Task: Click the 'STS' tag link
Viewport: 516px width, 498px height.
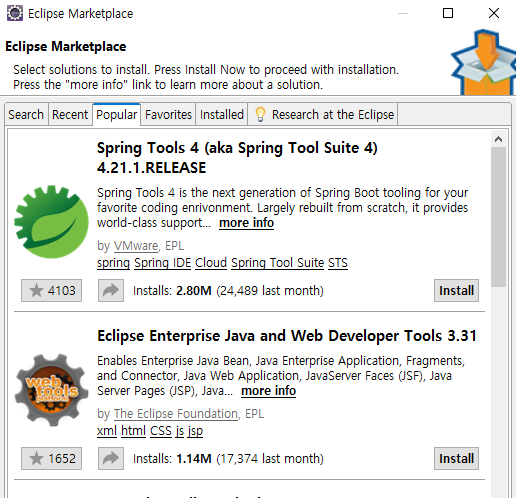Action: (338, 263)
